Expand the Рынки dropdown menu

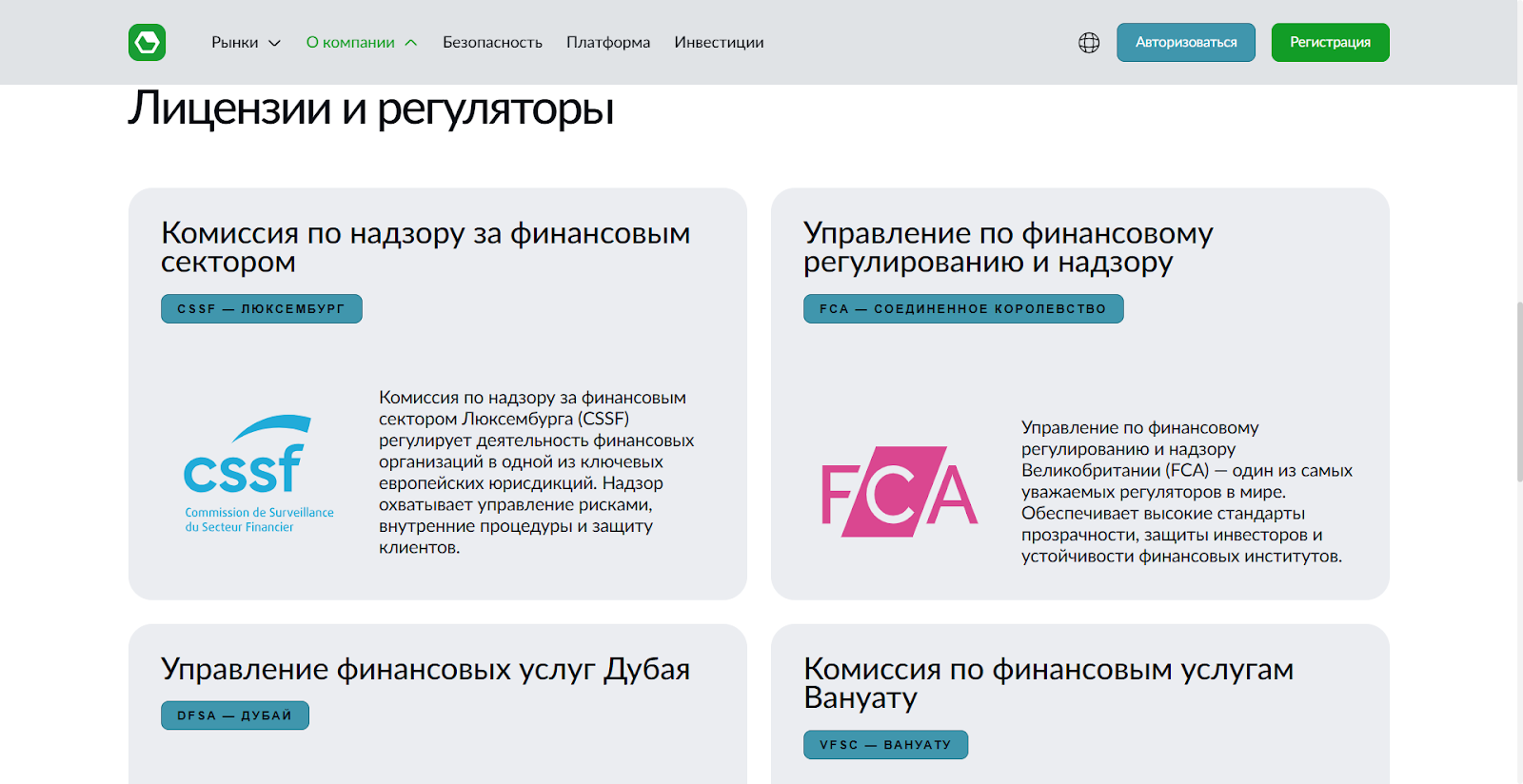235,43
